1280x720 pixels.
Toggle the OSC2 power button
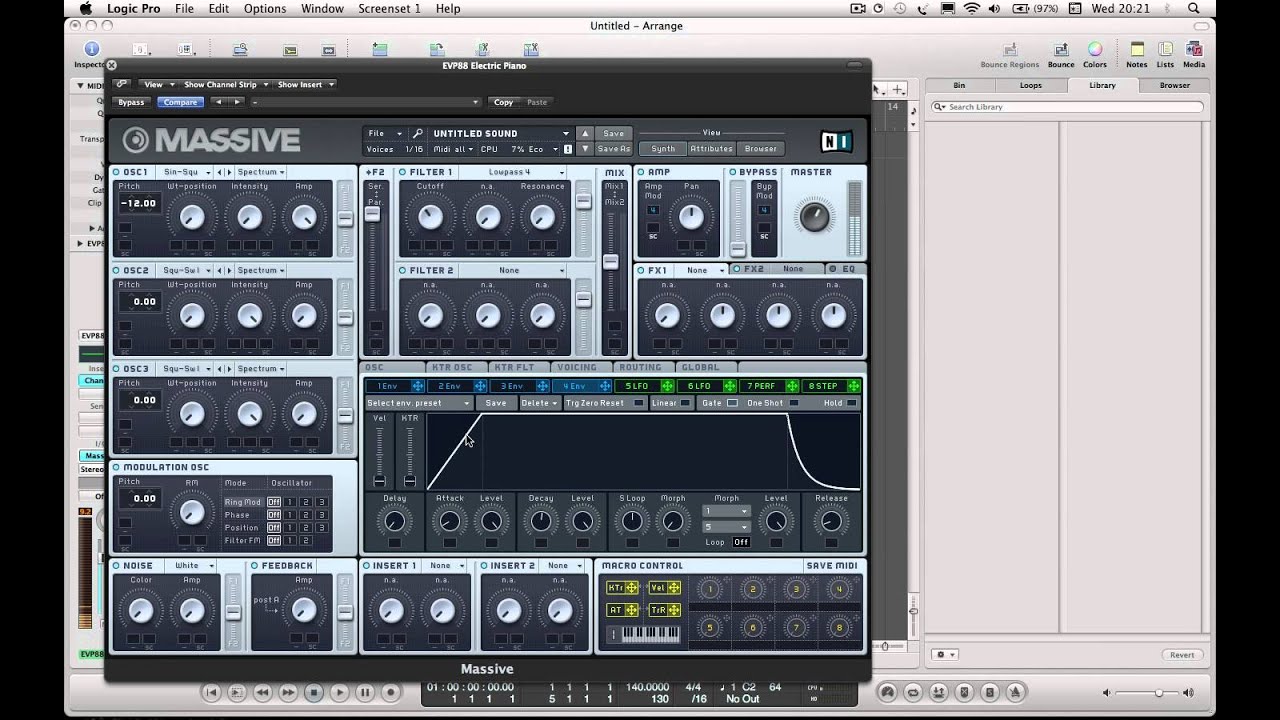coord(117,270)
